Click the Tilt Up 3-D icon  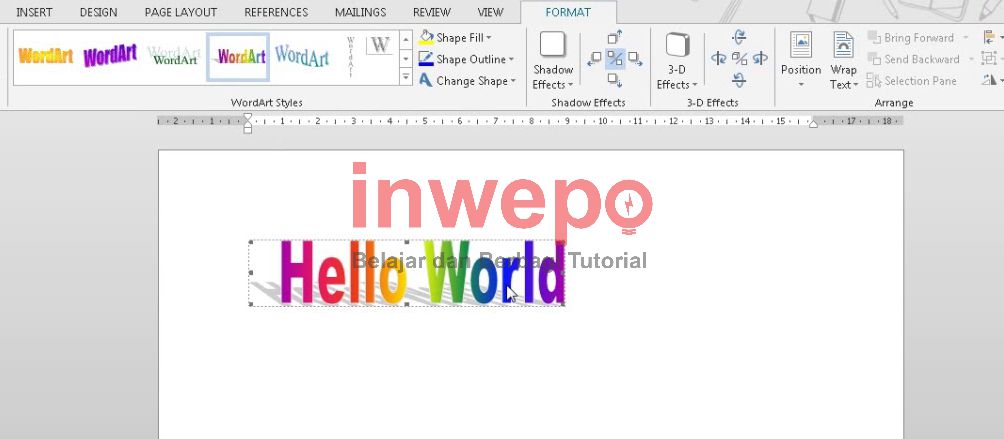point(739,38)
